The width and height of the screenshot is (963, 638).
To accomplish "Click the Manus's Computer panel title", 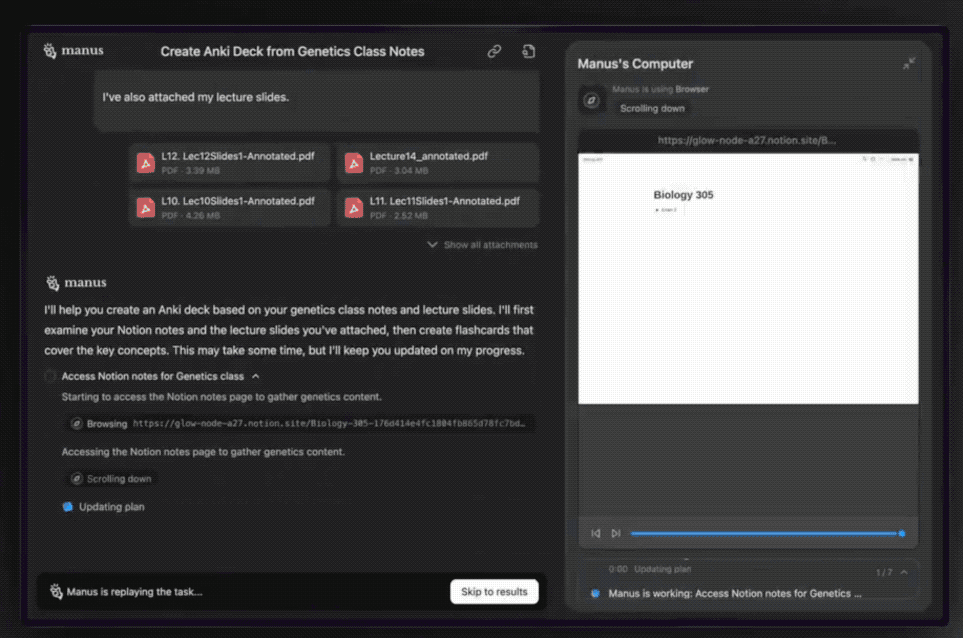I will coord(635,64).
